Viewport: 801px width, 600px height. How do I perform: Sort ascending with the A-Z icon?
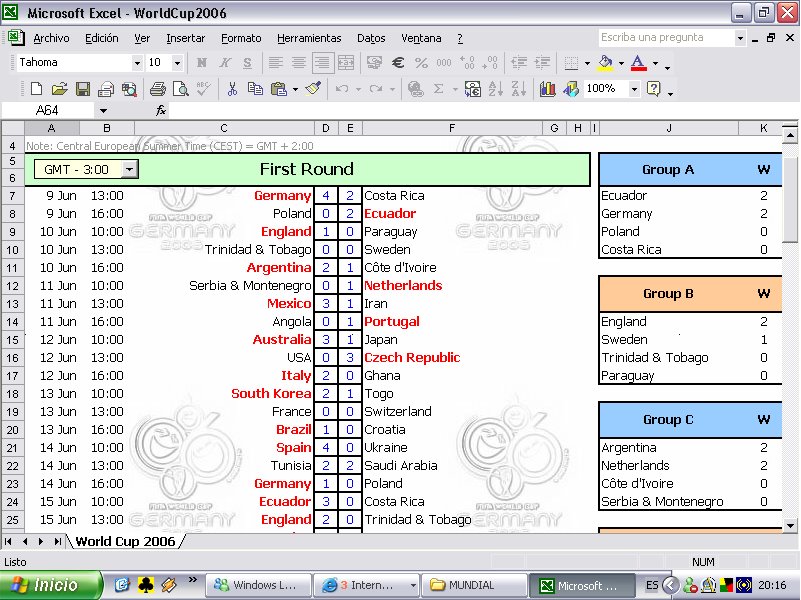[496, 89]
